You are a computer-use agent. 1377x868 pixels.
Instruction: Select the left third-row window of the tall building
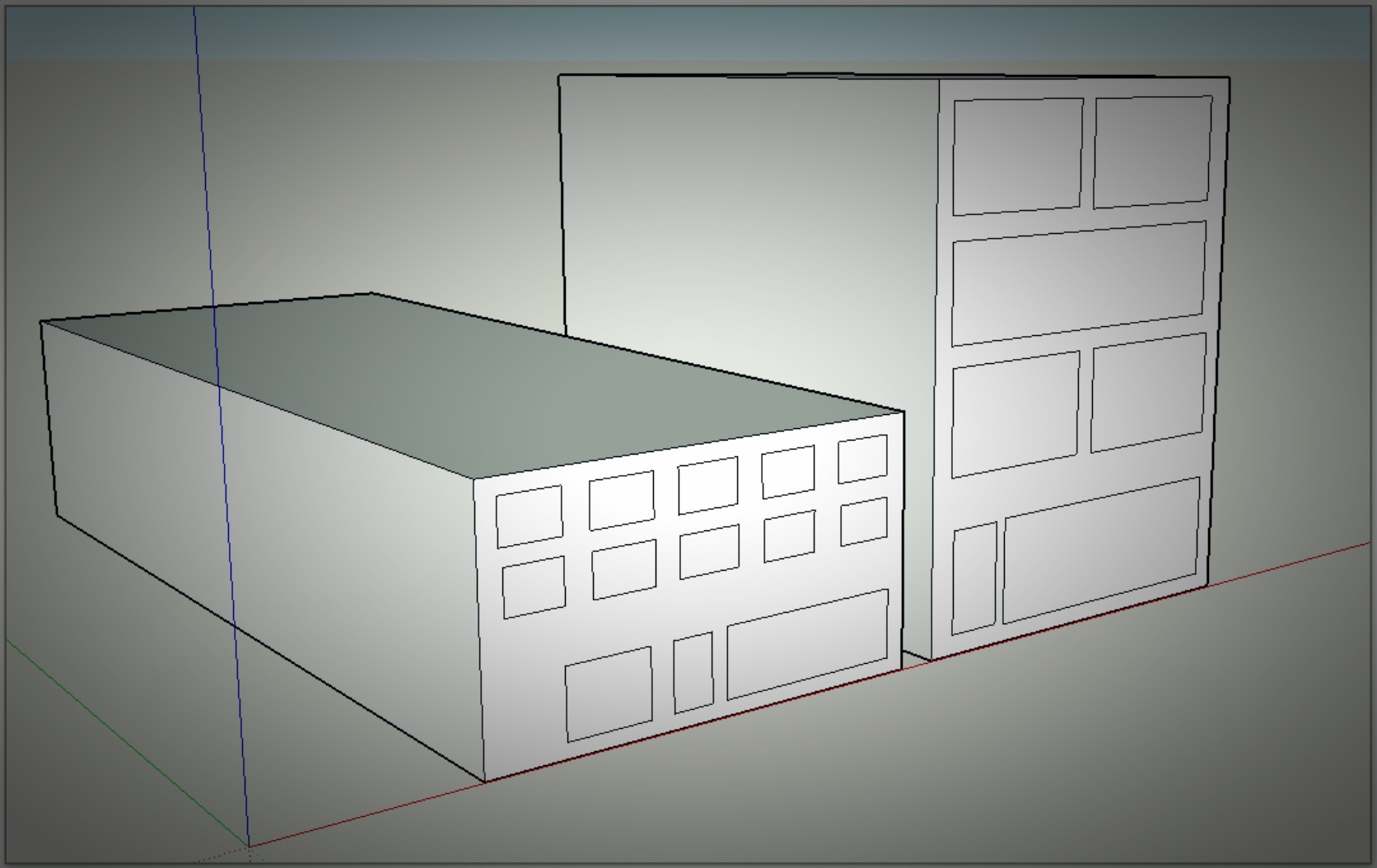[1015, 414]
